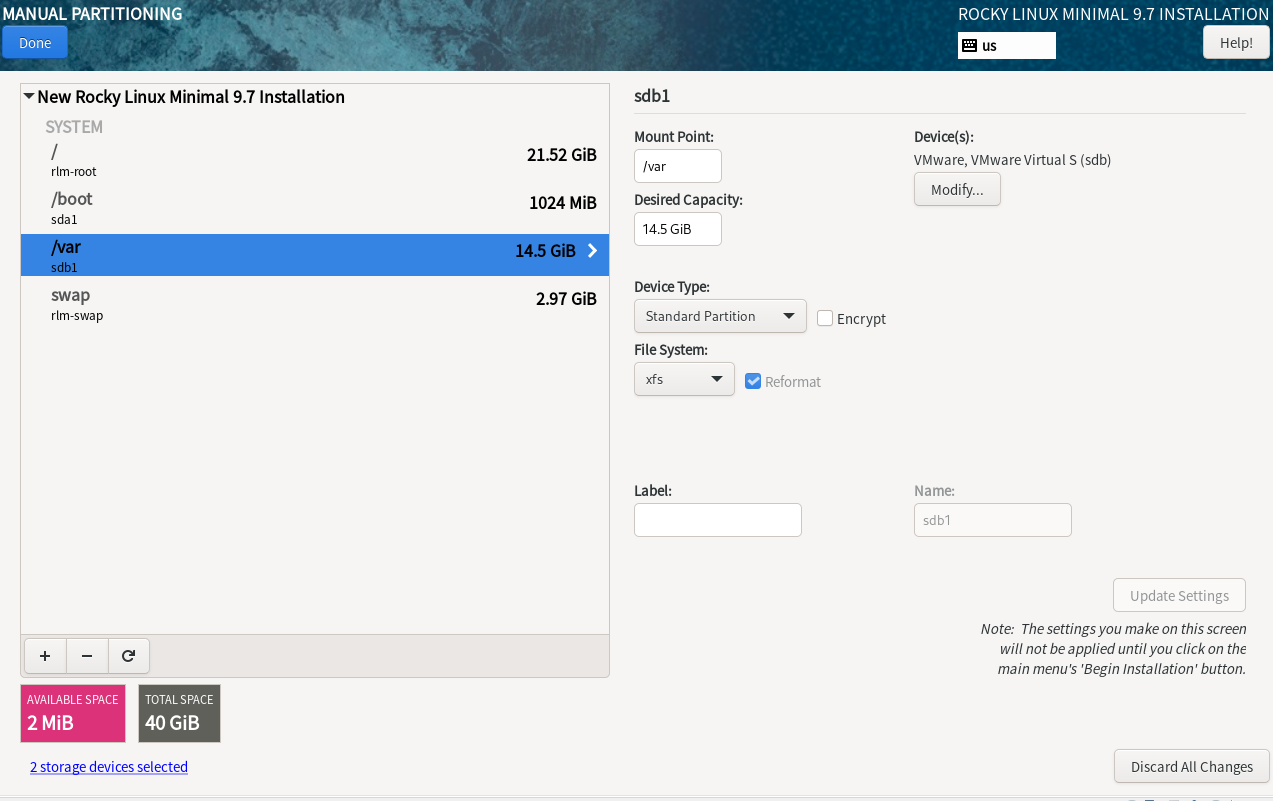Click the reload storage configuration icon
Image resolution: width=1273 pixels, height=801 pixels.
click(x=128, y=656)
